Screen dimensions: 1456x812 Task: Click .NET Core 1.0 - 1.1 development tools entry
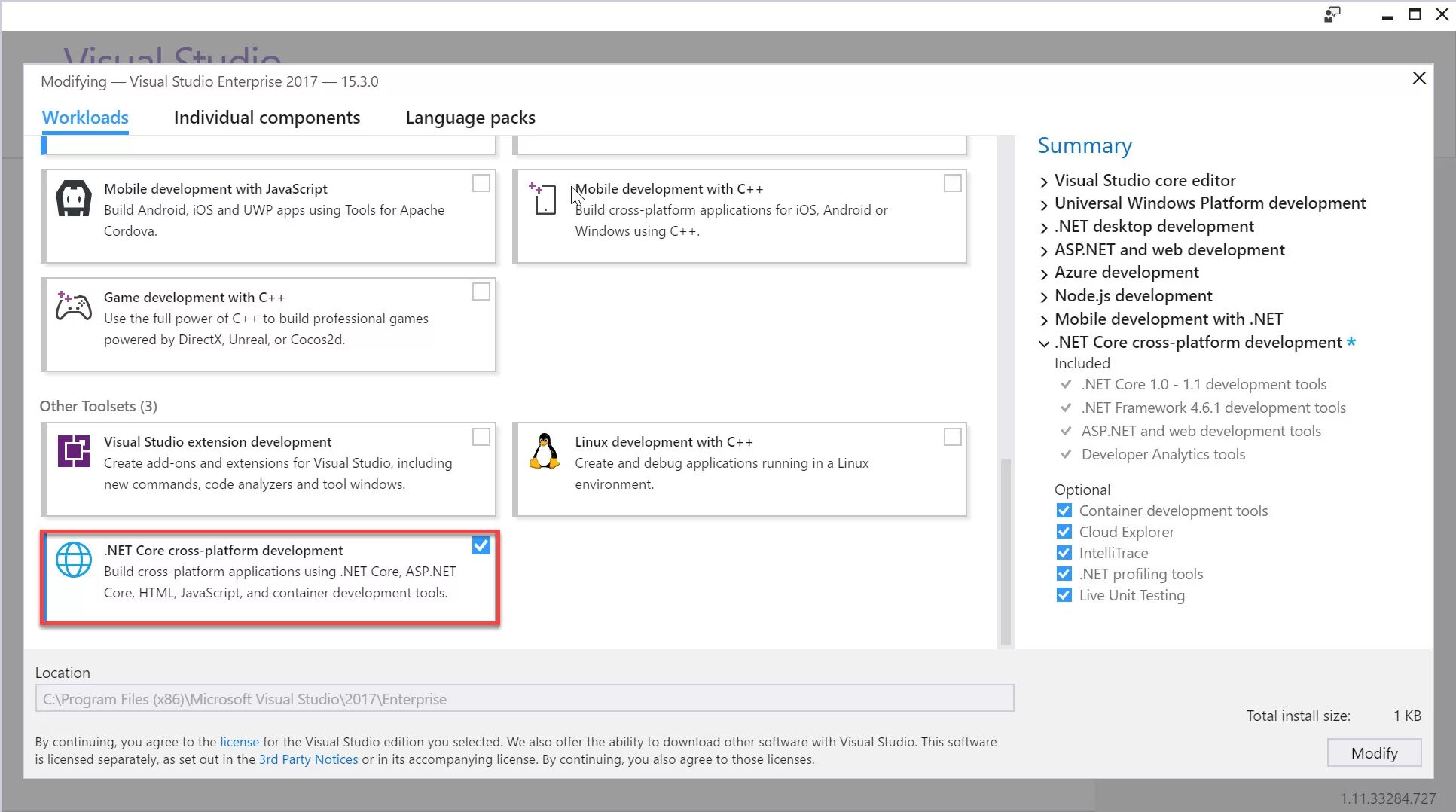click(x=1204, y=384)
